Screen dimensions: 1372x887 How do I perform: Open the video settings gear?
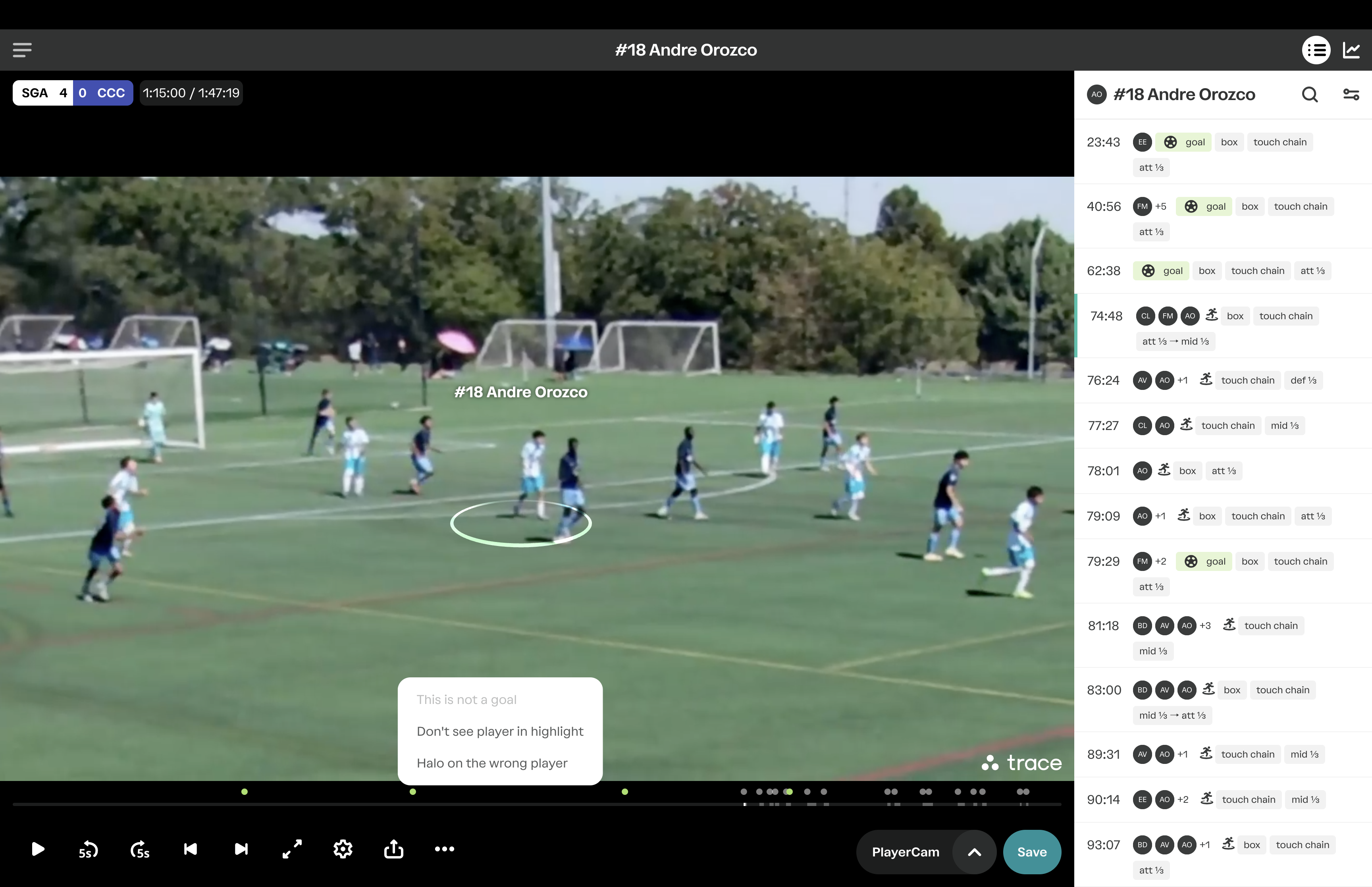tap(343, 850)
